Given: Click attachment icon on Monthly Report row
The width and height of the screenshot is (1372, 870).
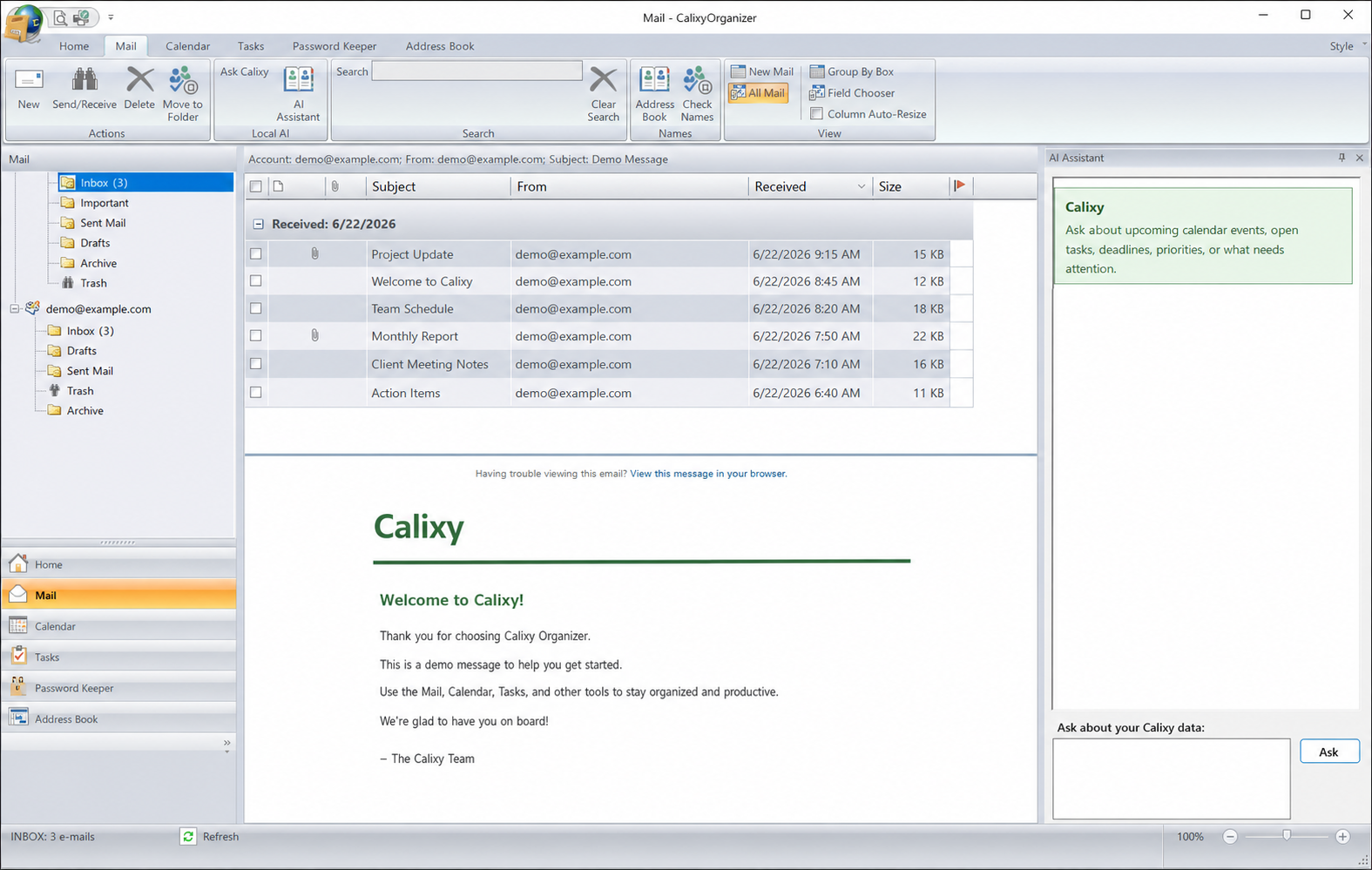Looking at the screenshot, I should pyautogui.click(x=314, y=335).
